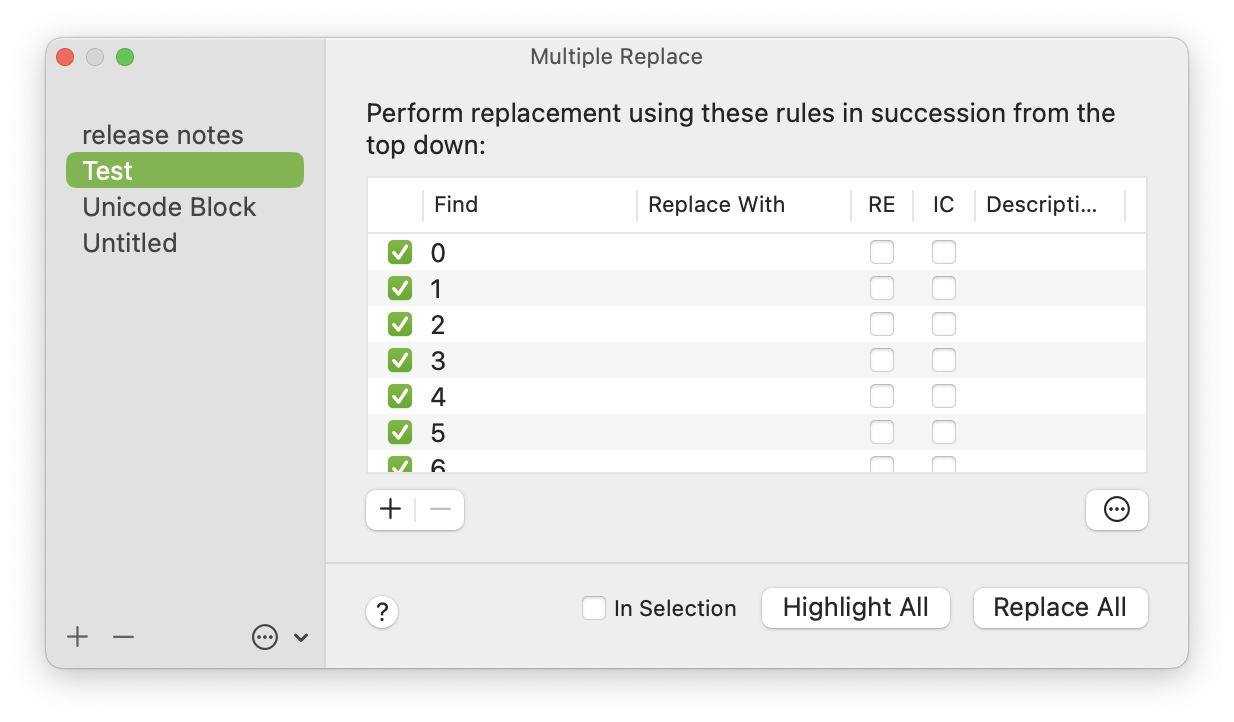Select the Untitled preset
Image resolution: width=1234 pixels, height=722 pixels.
[x=129, y=242]
